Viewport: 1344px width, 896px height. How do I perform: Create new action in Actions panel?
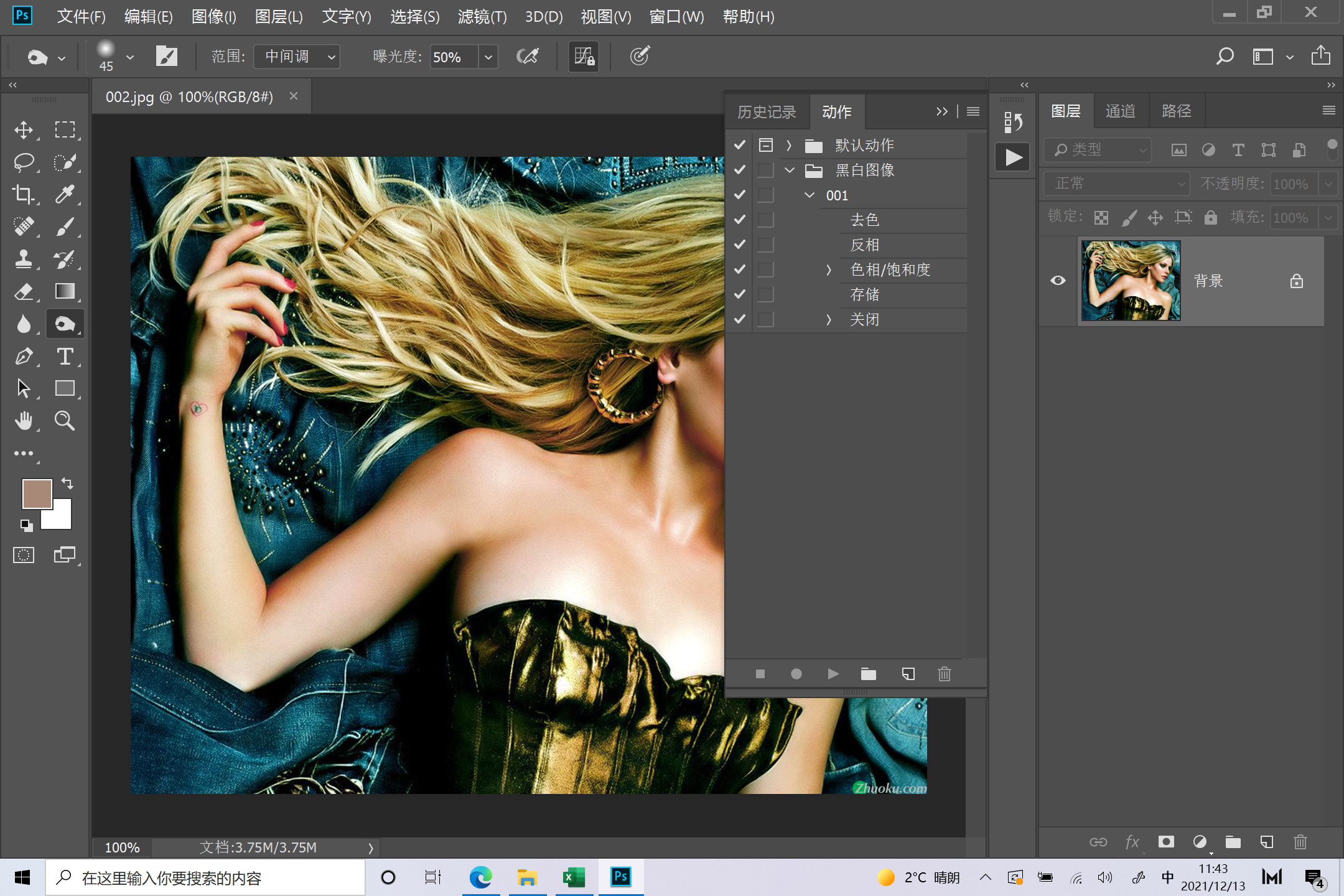point(908,674)
